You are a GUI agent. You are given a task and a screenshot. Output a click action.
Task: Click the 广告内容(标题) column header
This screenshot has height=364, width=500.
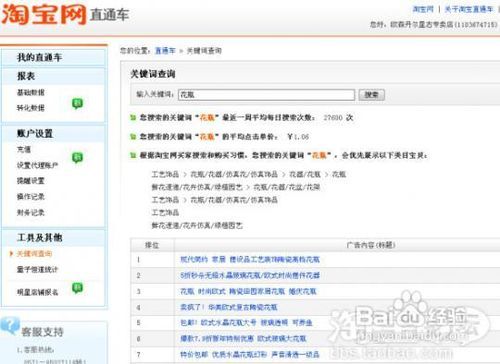point(371,245)
